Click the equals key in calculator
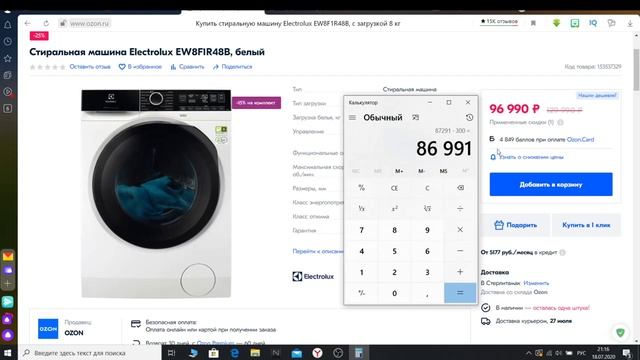640x360 pixels. pos(460,293)
